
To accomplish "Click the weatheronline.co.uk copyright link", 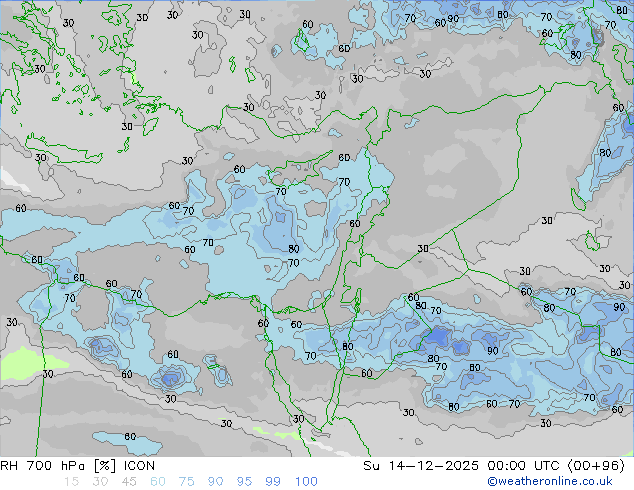I will 550,481.
